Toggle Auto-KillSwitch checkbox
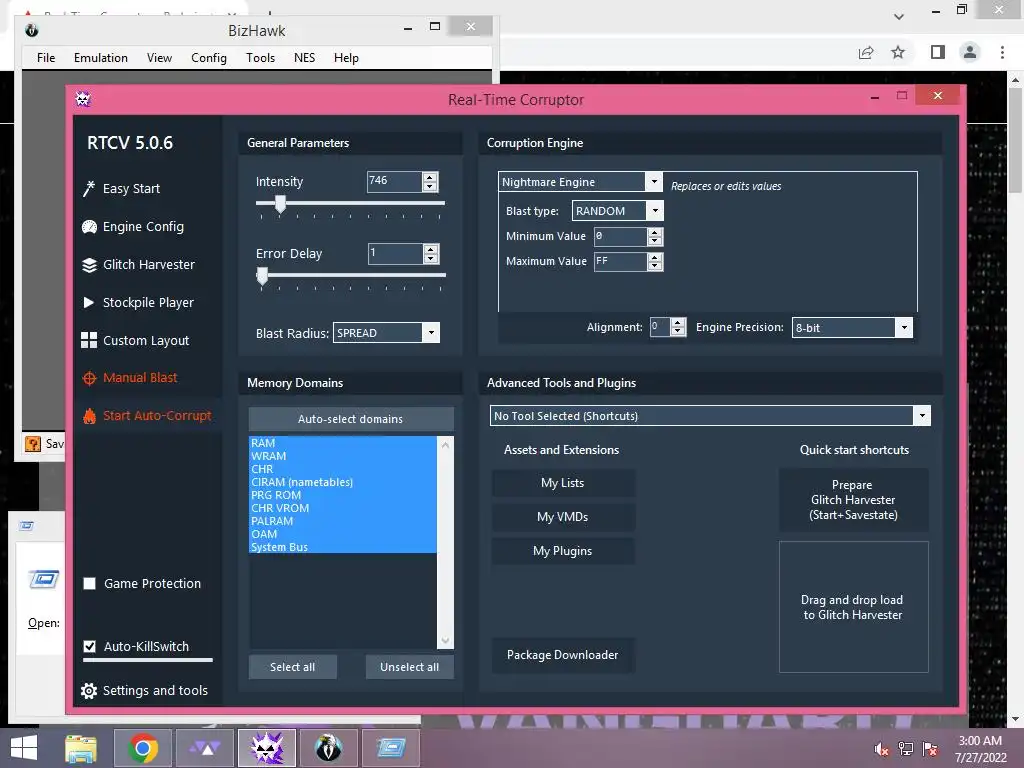This screenshot has height=768, width=1024. click(90, 647)
